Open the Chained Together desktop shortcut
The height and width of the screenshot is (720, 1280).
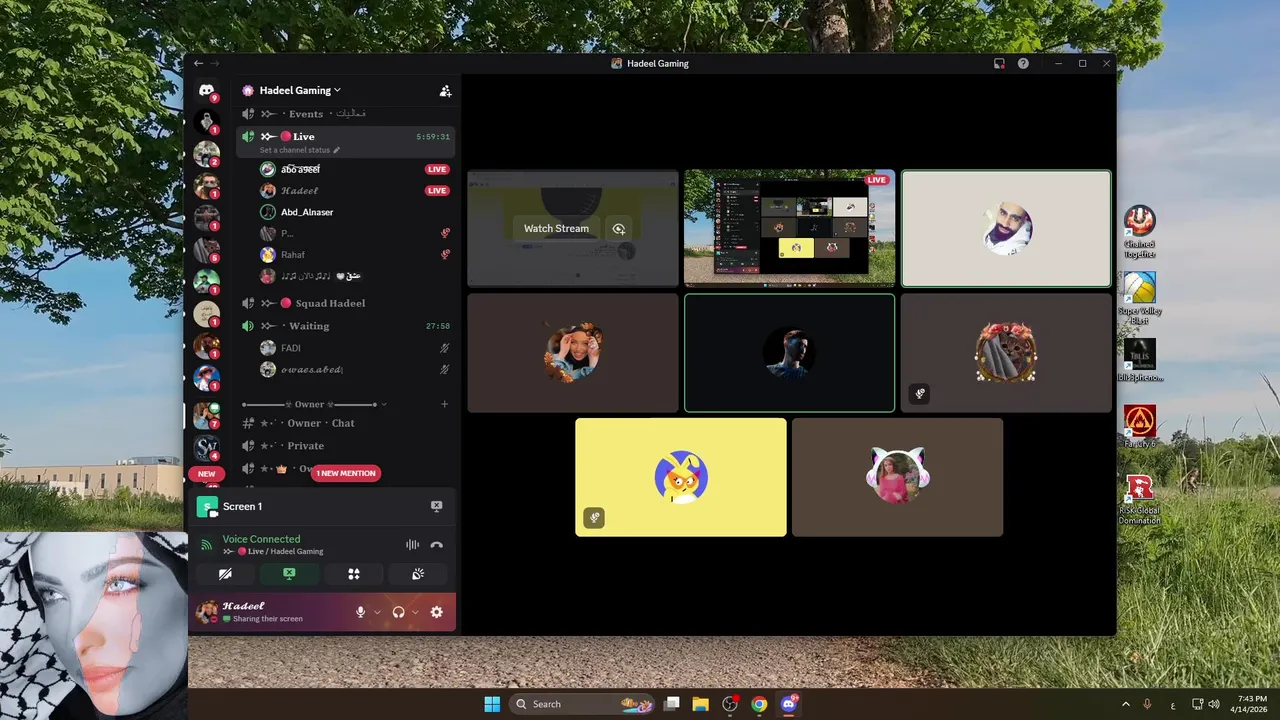click(1139, 232)
